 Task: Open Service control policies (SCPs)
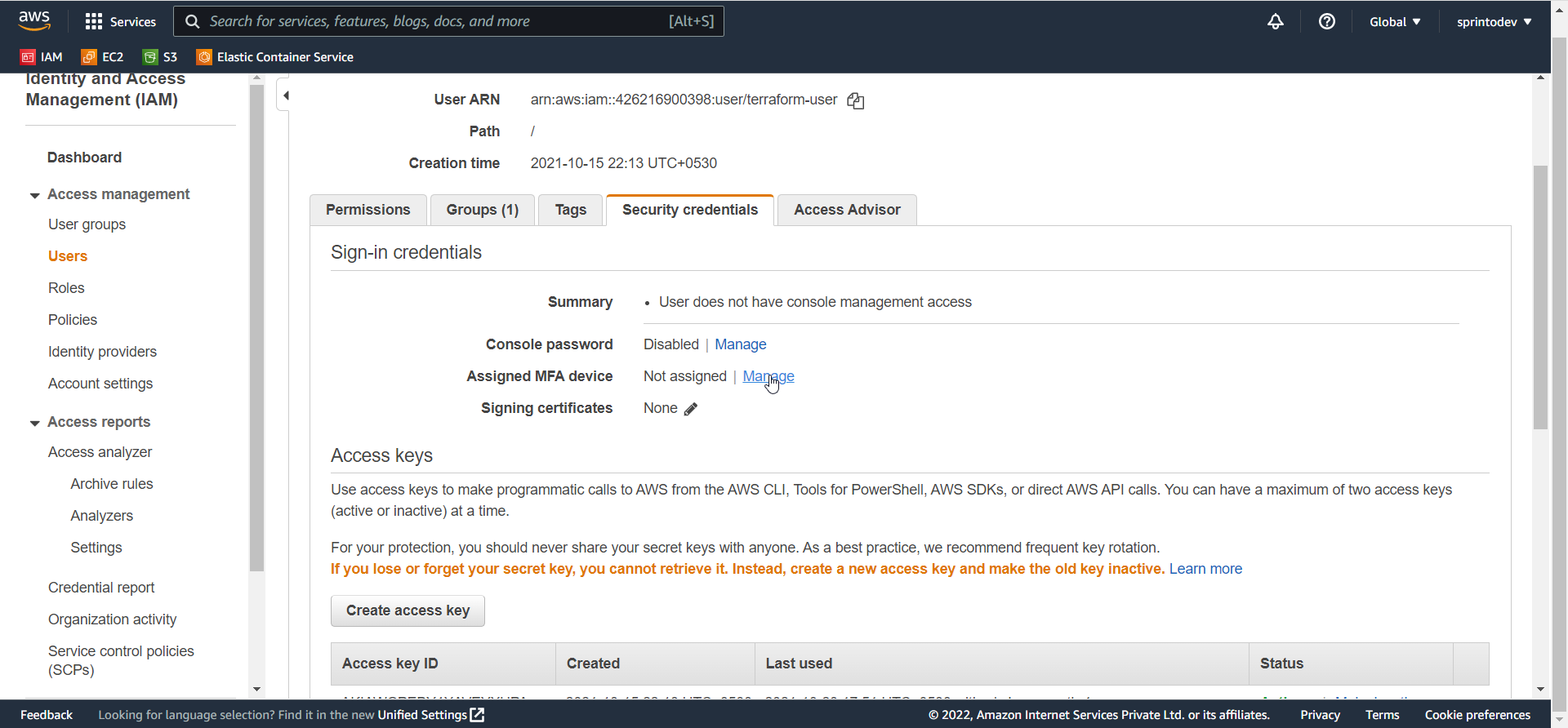point(121,660)
